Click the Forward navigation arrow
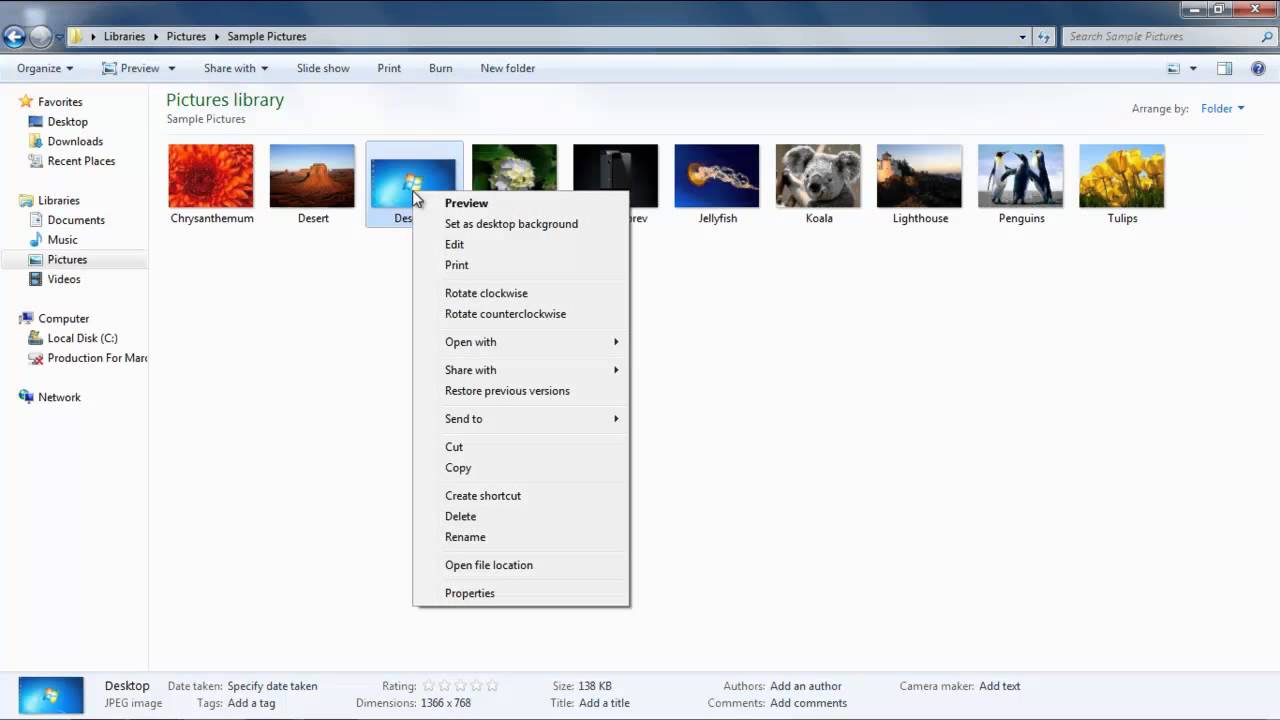 [40, 37]
